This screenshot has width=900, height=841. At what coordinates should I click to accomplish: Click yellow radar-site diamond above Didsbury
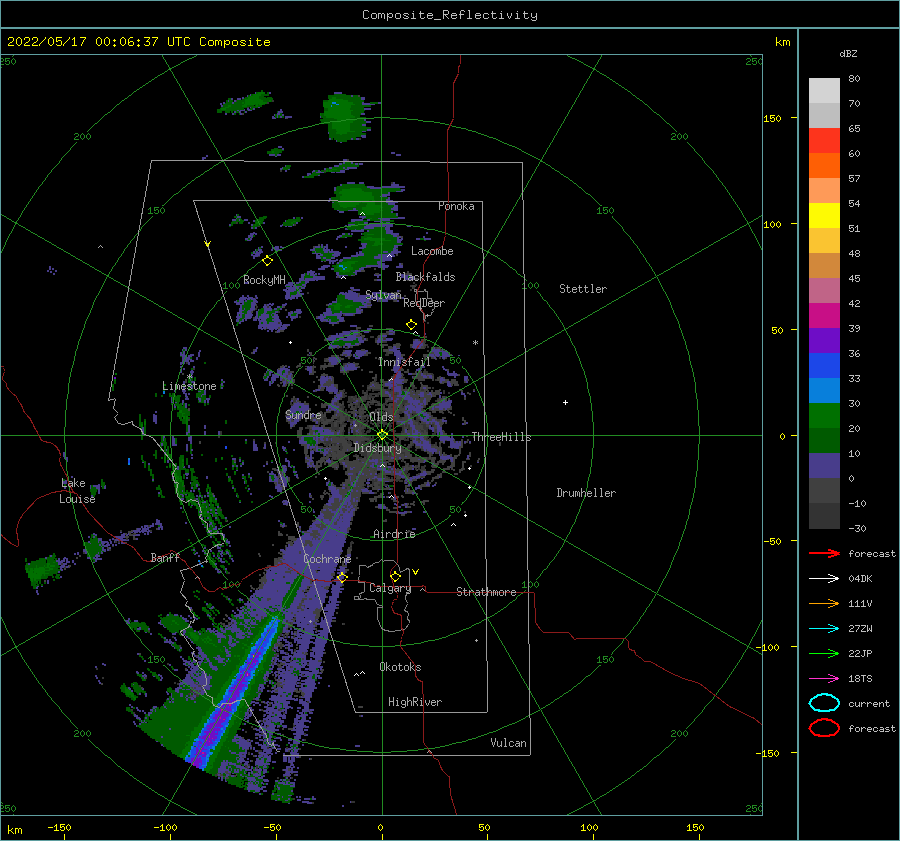point(382,435)
